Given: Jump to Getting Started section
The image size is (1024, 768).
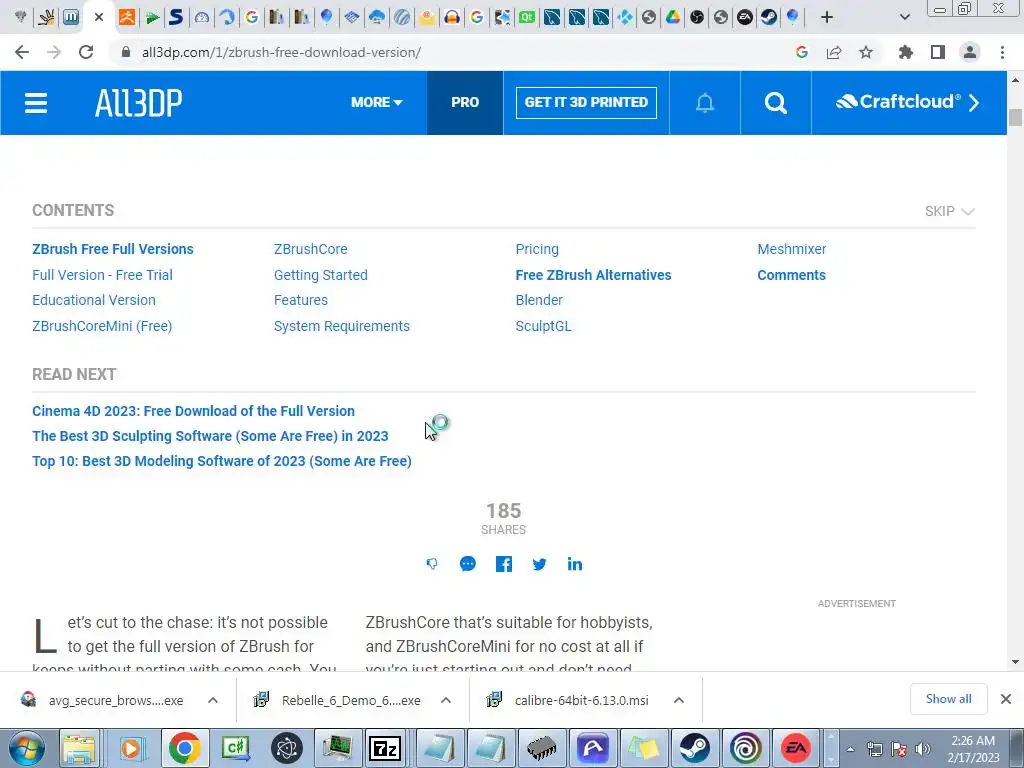Looking at the screenshot, I should (321, 275).
